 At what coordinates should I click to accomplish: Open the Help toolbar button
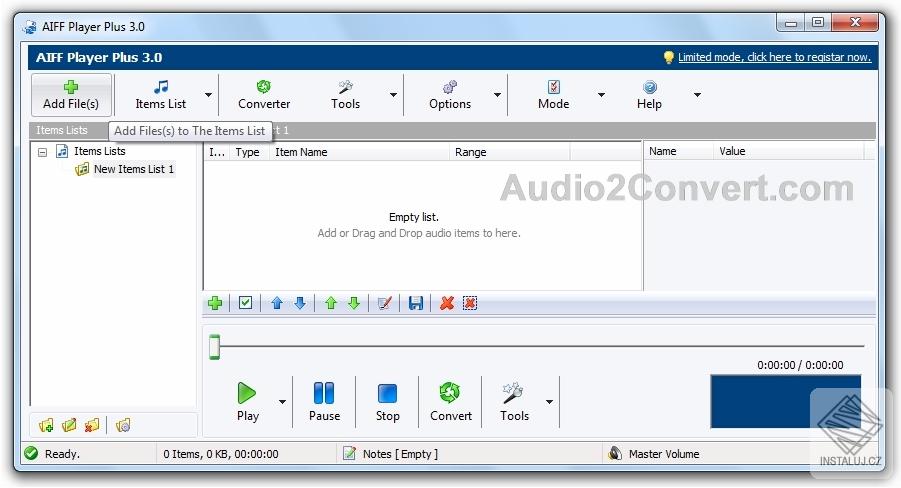click(x=649, y=95)
